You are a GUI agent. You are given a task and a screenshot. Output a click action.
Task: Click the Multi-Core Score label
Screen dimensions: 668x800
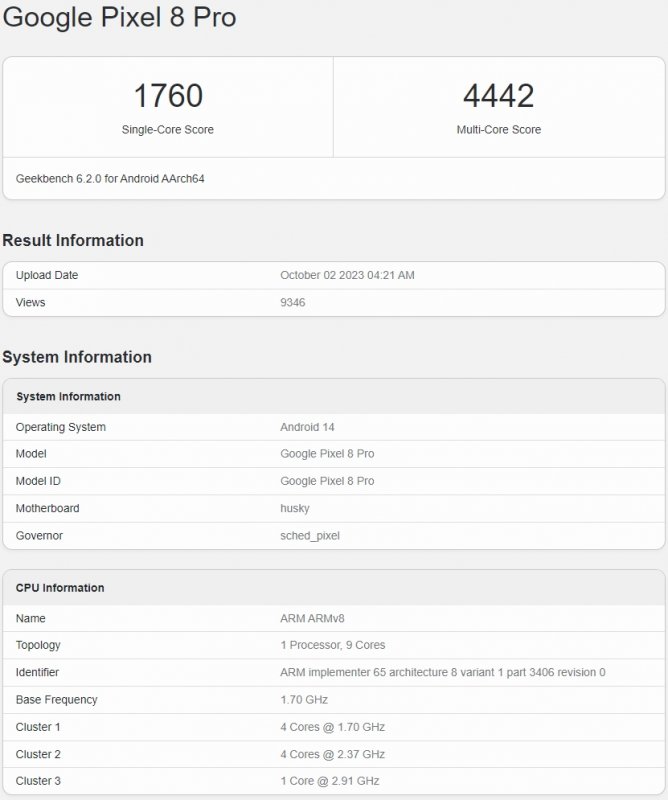[498, 130]
